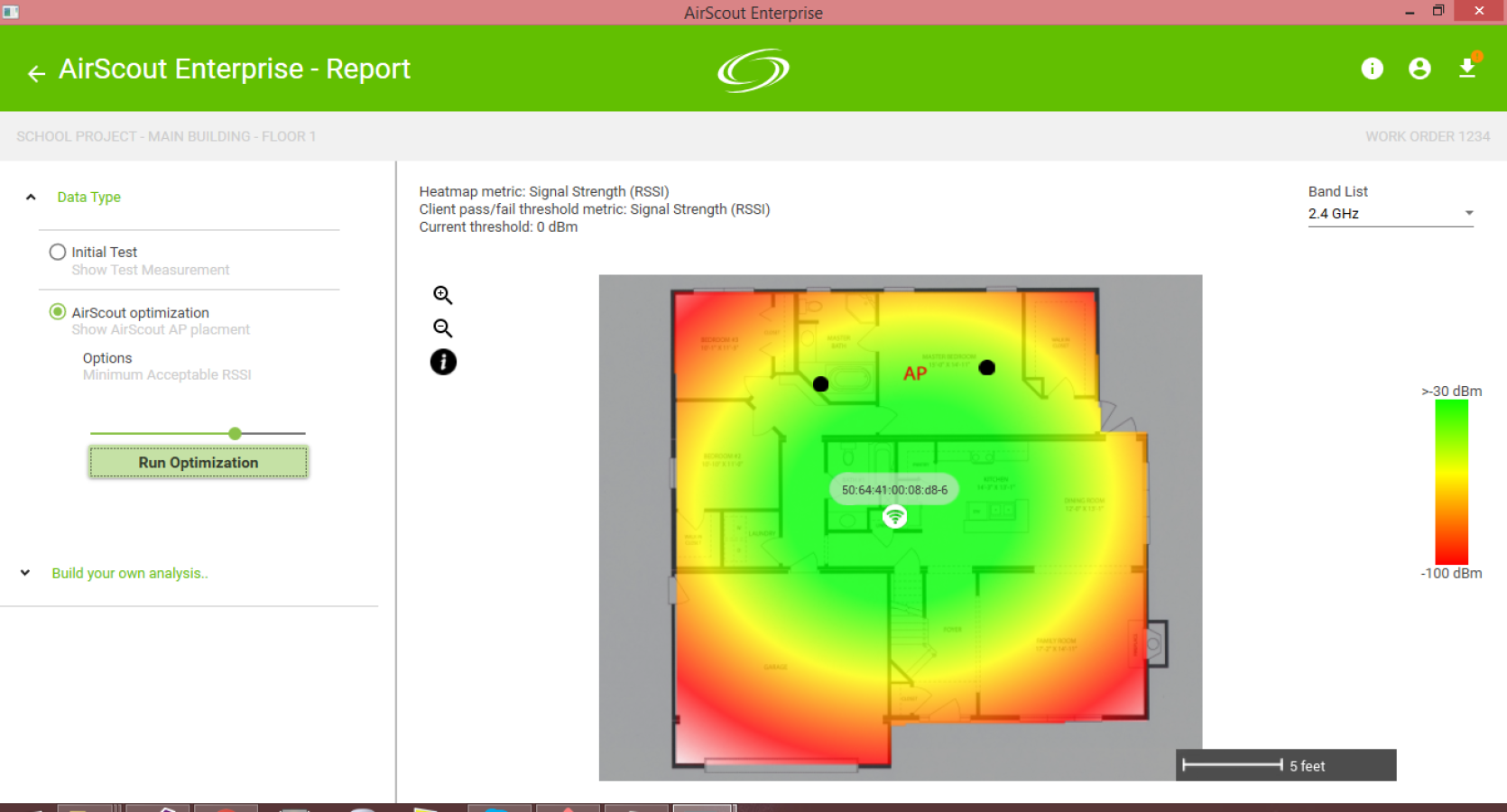This screenshot has height=812, width=1507.
Task: Click the black info icon beside the map
Action: pyautogui.click(x=443, y=363)
